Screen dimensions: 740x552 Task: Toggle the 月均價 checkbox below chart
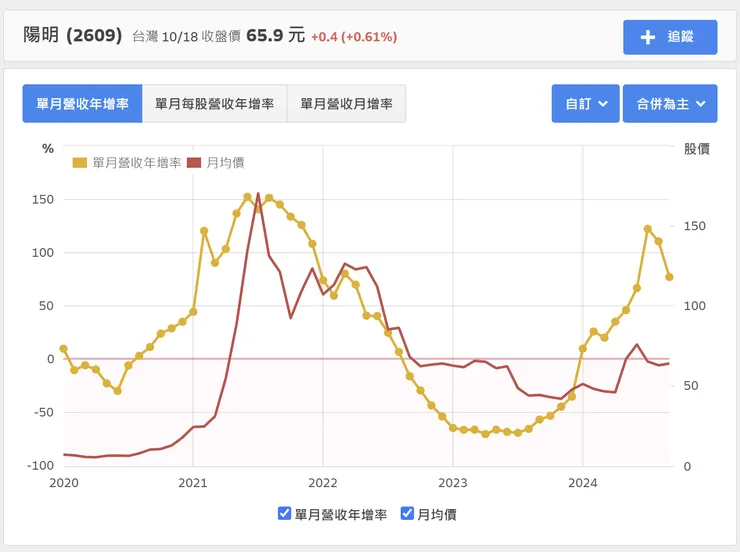coord(407,513)
